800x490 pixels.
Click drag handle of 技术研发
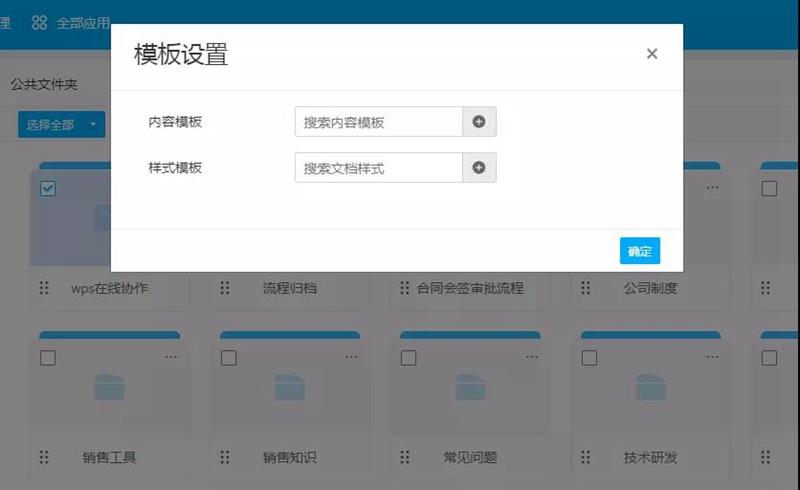tap(585, 457)
